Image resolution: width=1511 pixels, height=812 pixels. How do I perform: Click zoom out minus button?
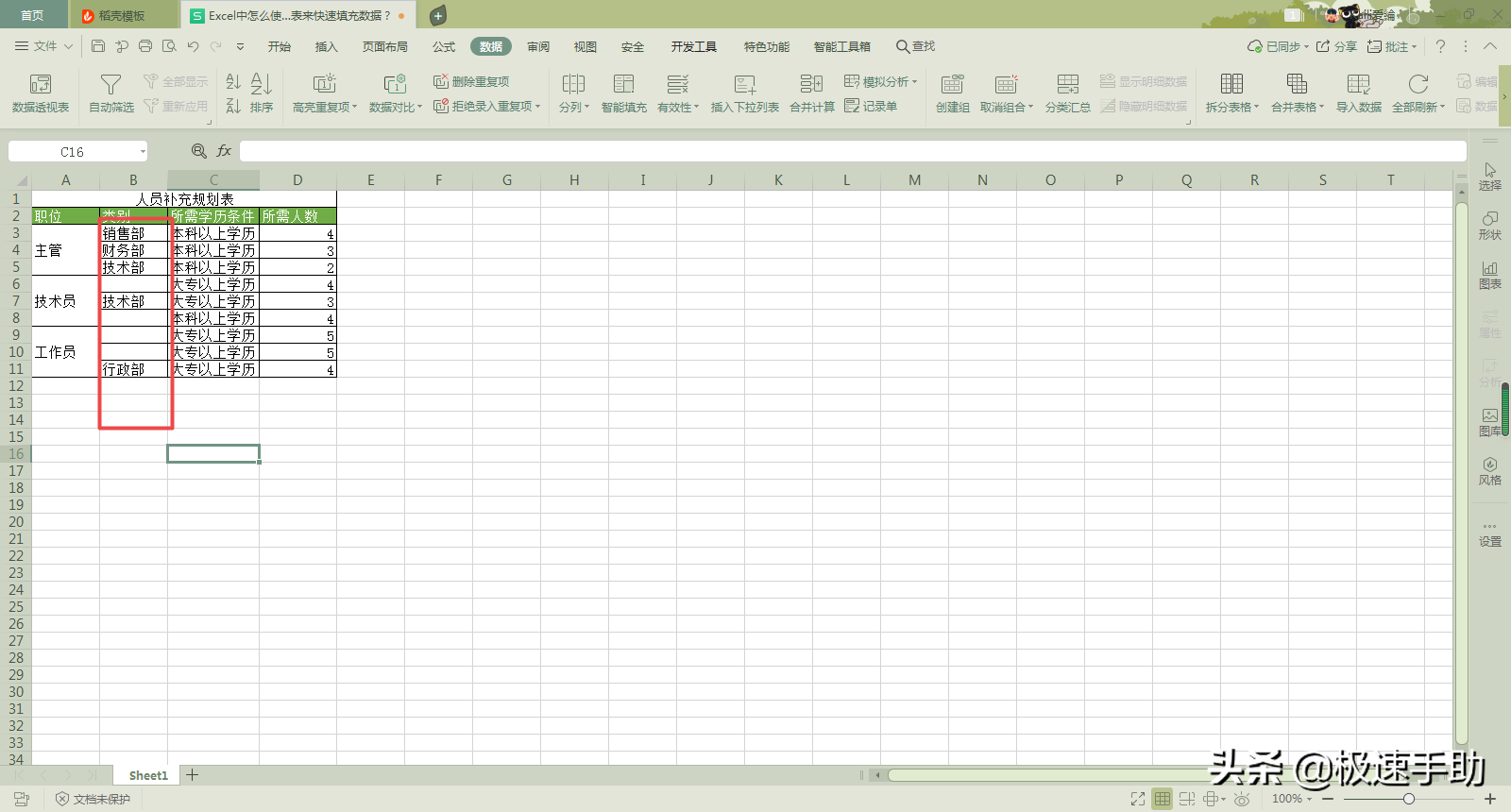click(1328, 799)
